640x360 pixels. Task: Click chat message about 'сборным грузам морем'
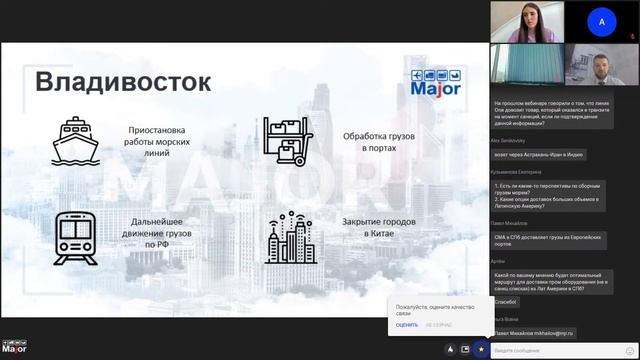point(548,196)
